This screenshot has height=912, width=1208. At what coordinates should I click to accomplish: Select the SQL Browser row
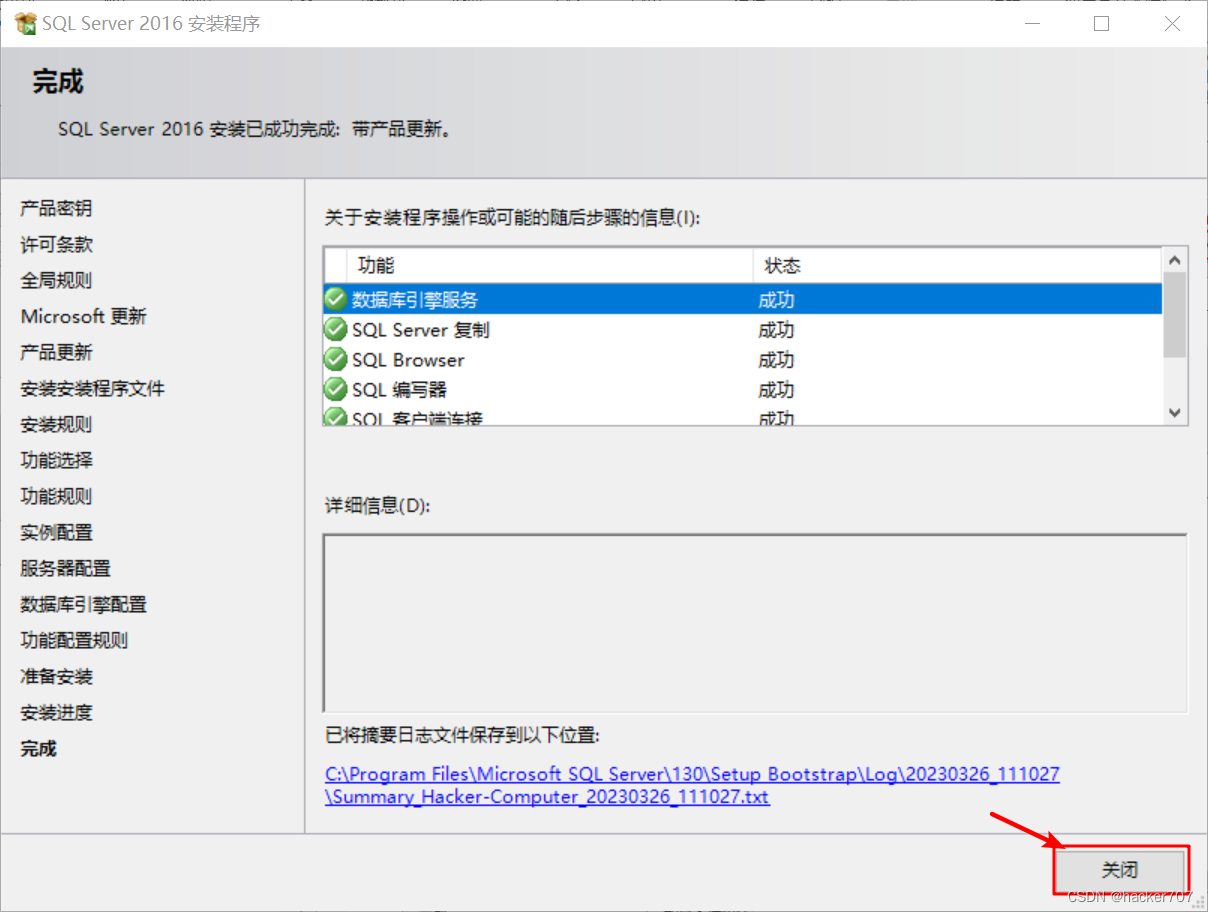coord(743,359)
